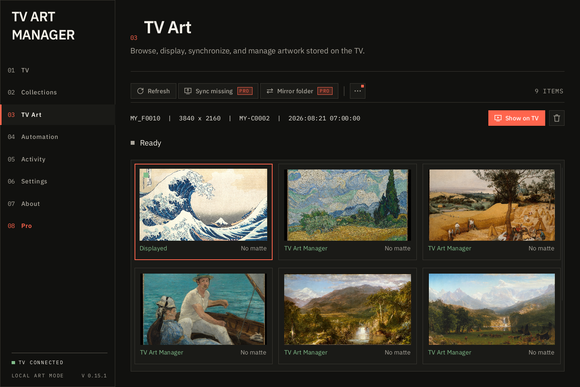
Task: Open the more options ellipsis menu
Action: tap(358, 91)
